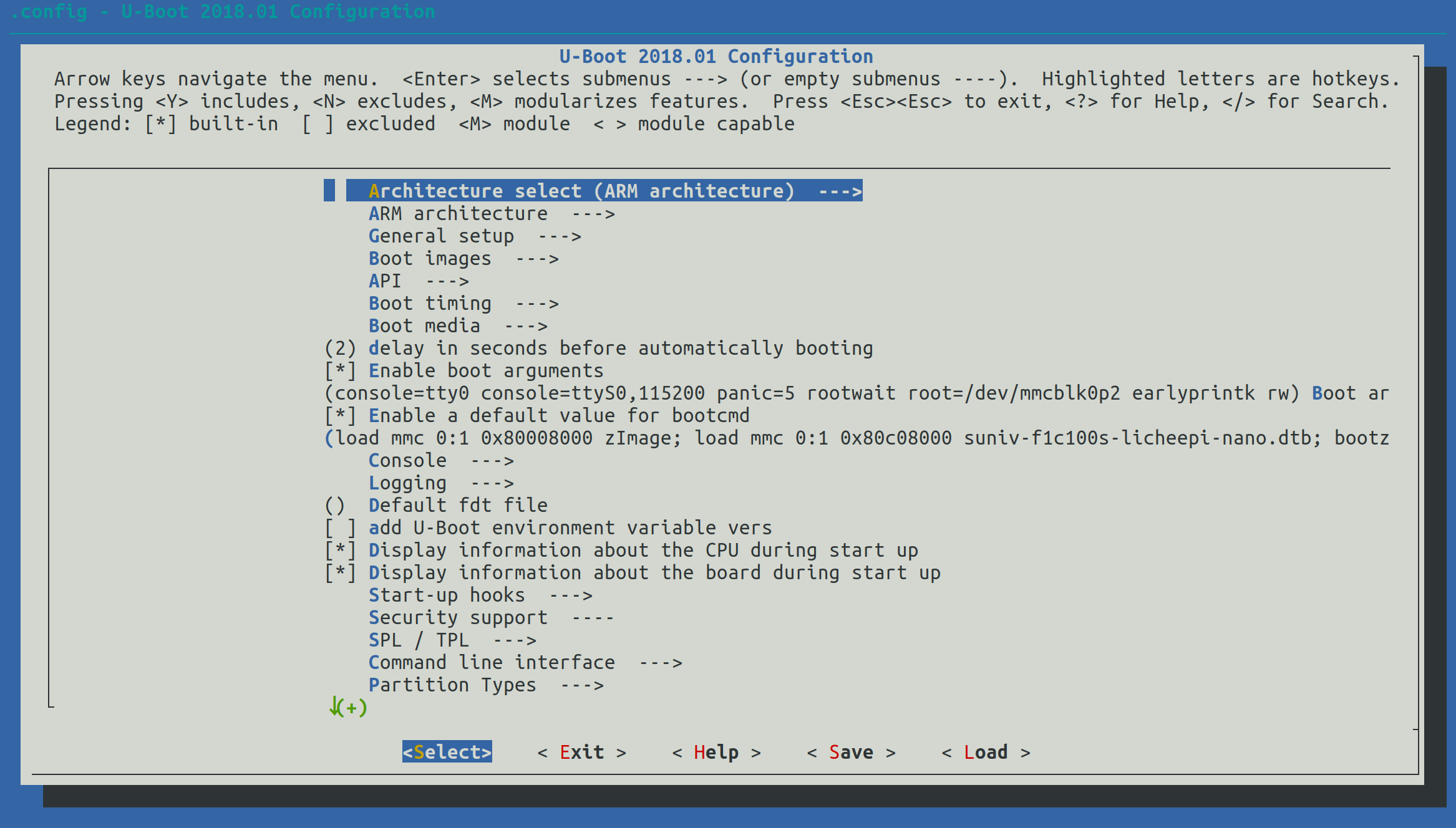Open the Boot media submenu
Screen dimensions: 1456x828
[425, 325]
